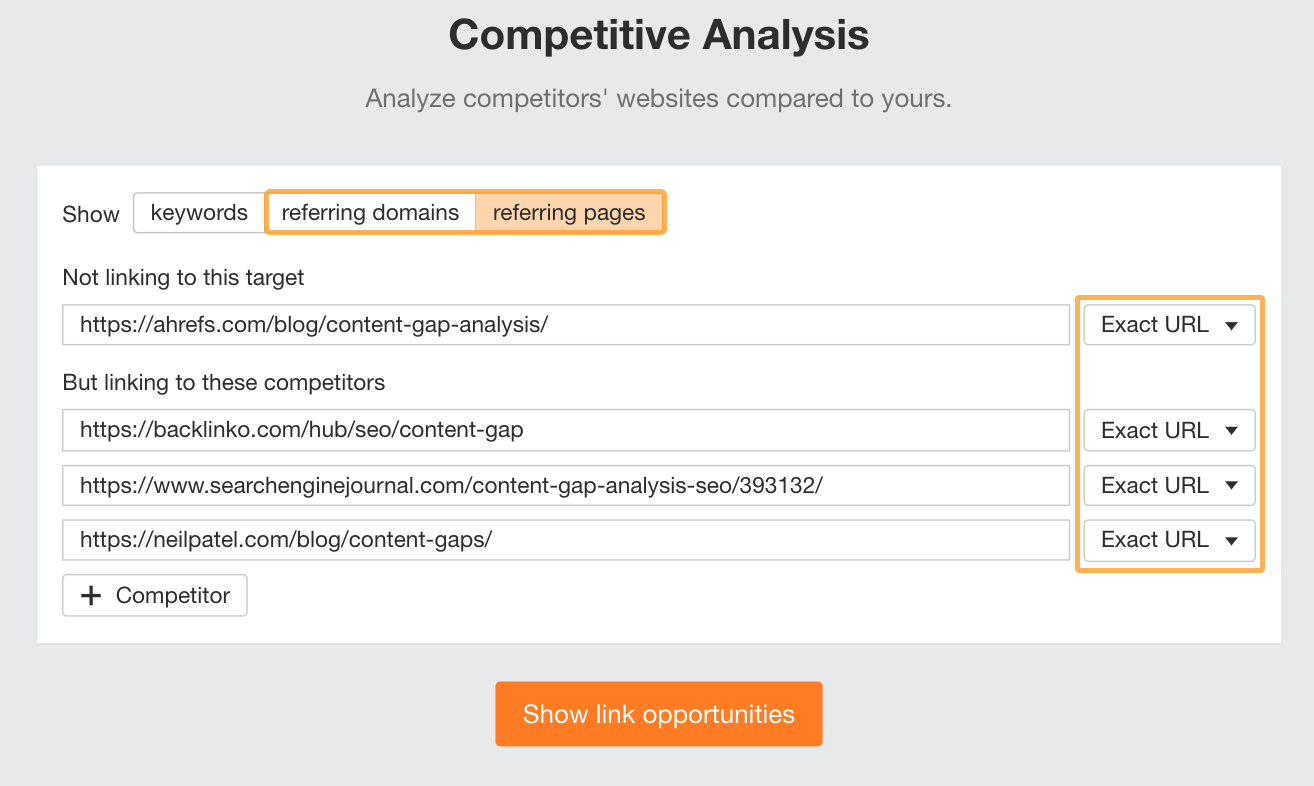Select the referring pages tab
Screen dimensions: 1314x786
569,212
